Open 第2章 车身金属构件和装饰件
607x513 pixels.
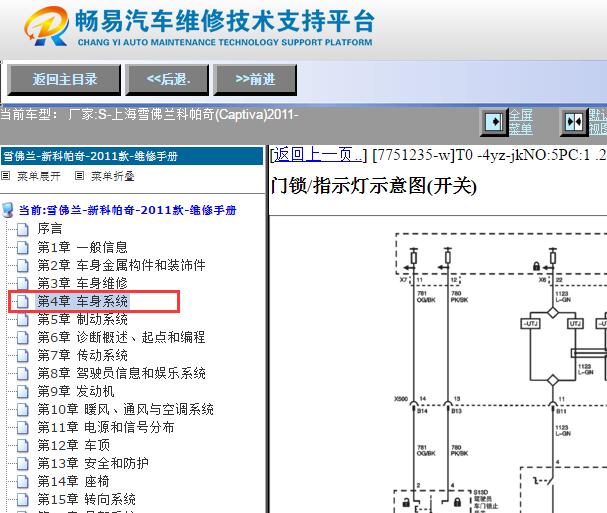(122, 265)
